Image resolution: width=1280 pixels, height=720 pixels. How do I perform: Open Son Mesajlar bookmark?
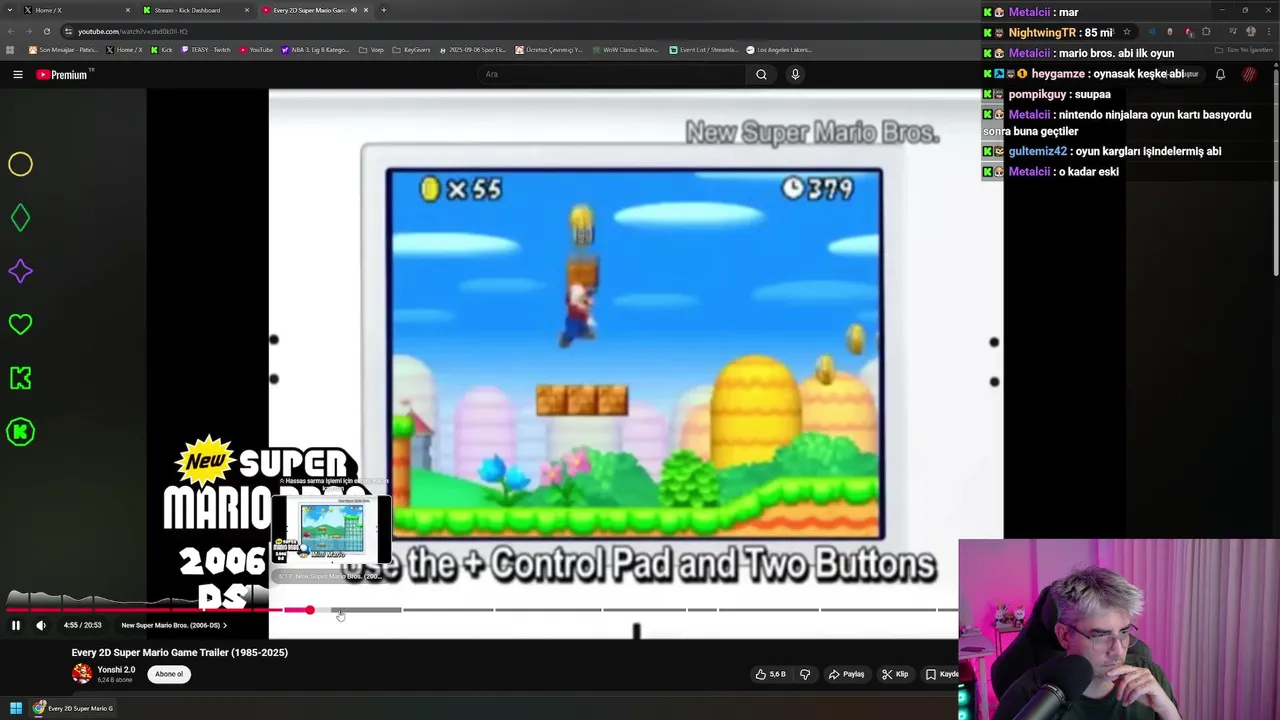63,49
